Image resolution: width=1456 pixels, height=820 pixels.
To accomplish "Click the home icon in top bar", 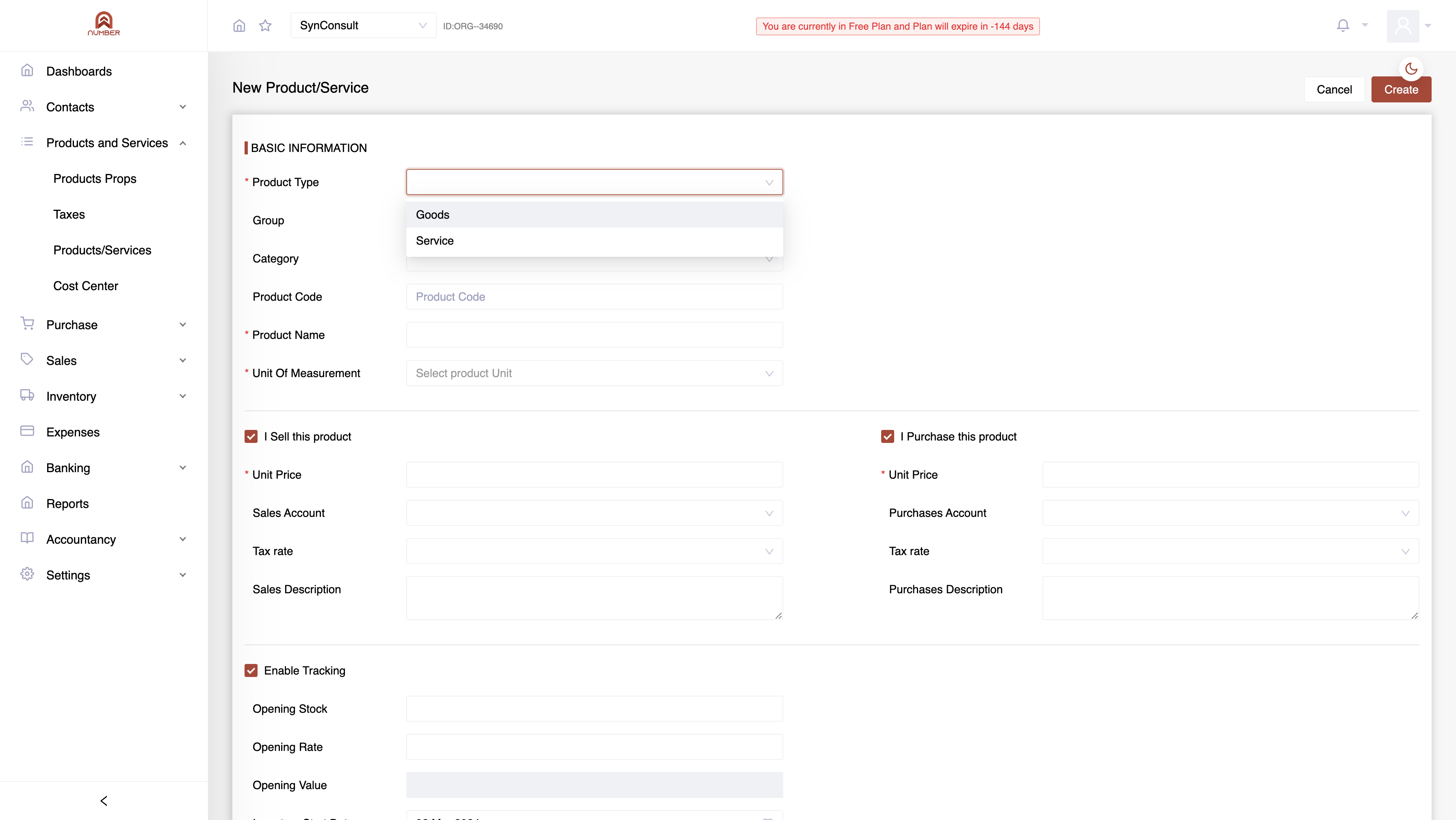I will (x=239, y=26).
